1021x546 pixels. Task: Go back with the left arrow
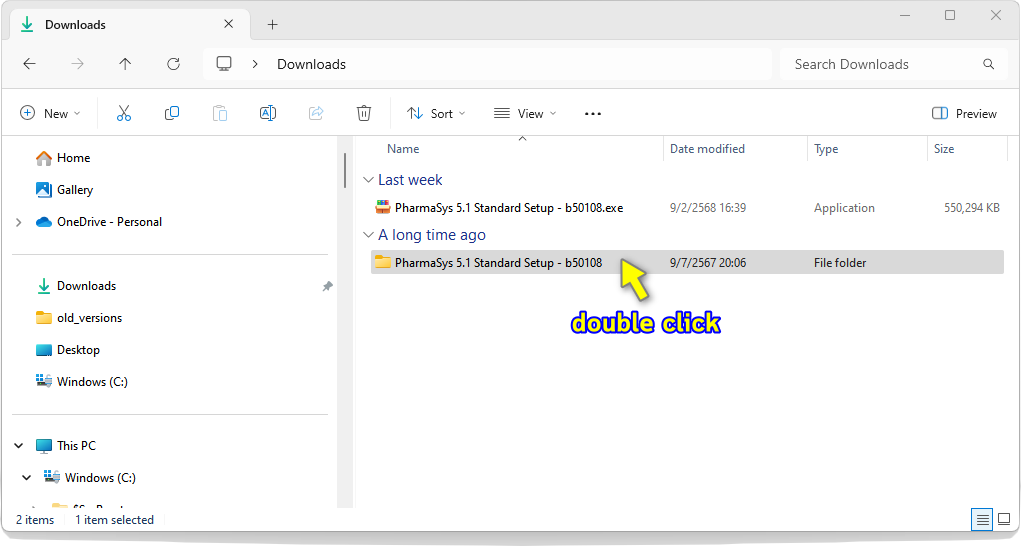[x=29, y=64]
